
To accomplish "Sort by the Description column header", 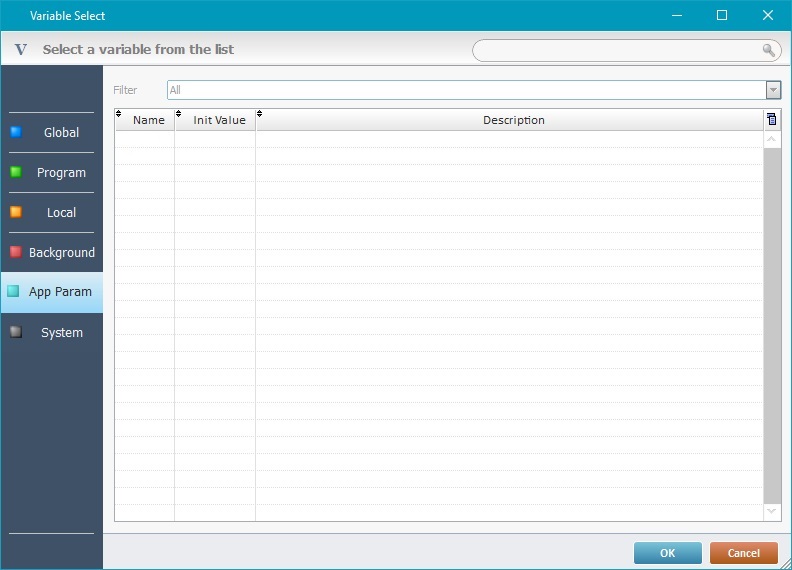I will 513,120.
